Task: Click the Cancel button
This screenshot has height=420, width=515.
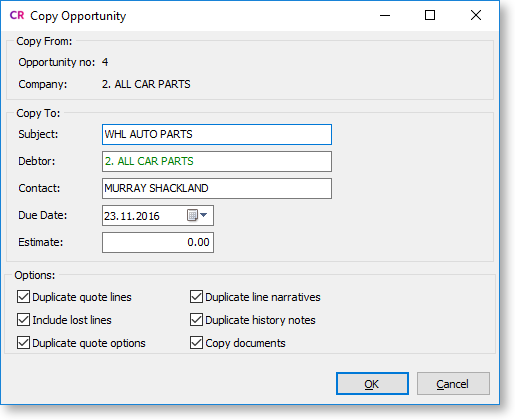Action: [x=453, y=384]
